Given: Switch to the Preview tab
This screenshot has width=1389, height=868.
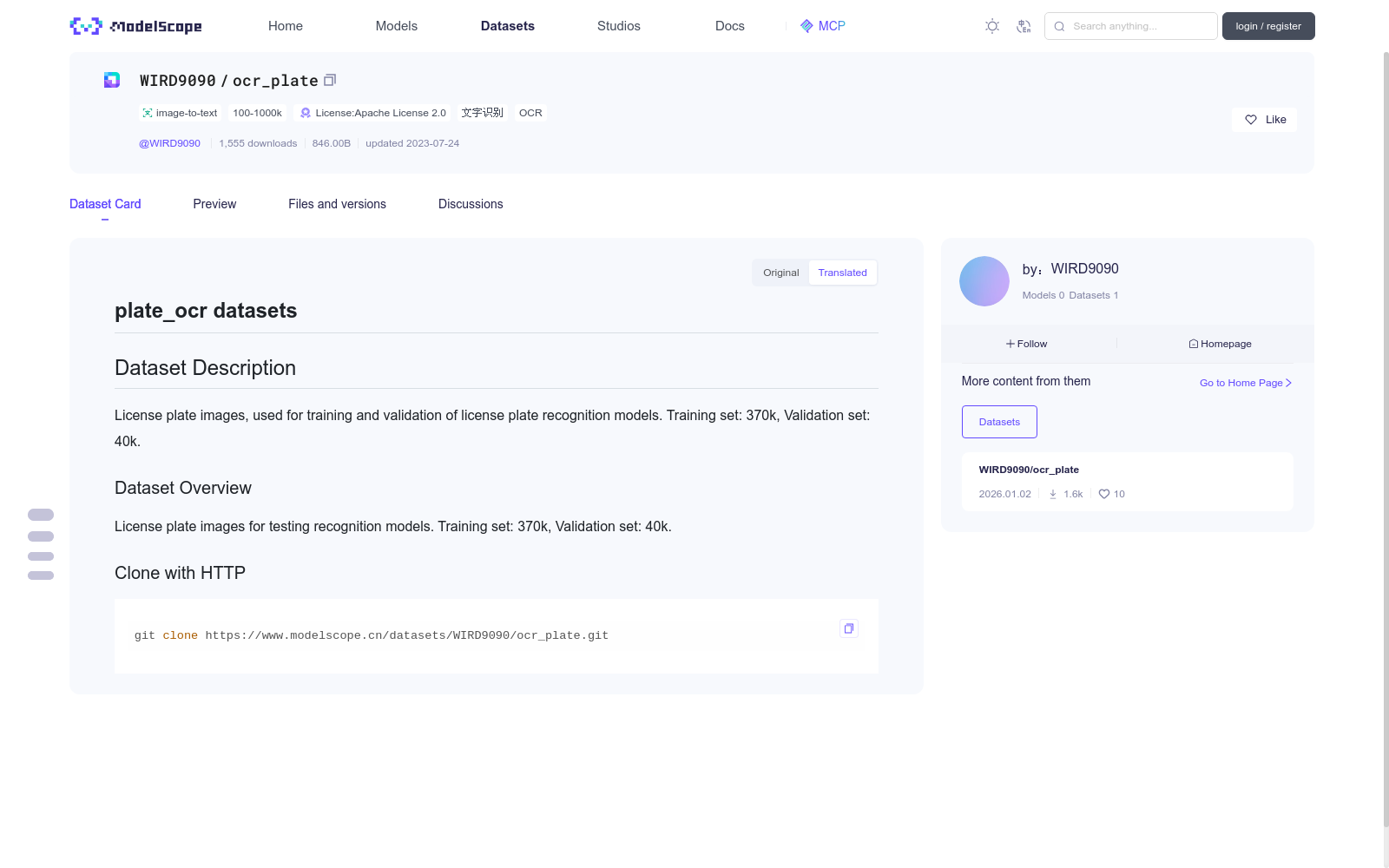Looking at the screenshot, I should click(214, 204).
